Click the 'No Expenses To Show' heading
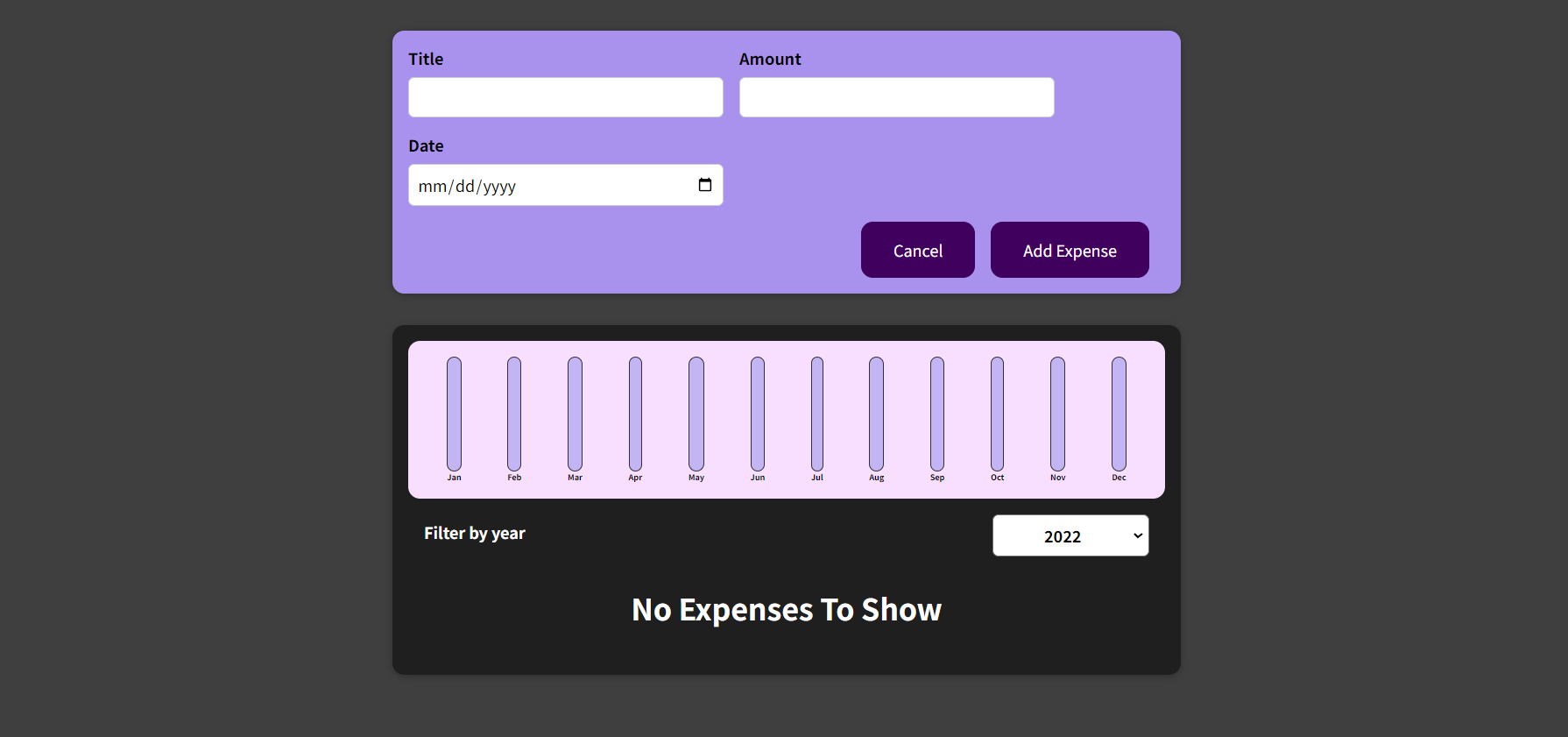 click(x=787, y=610)
